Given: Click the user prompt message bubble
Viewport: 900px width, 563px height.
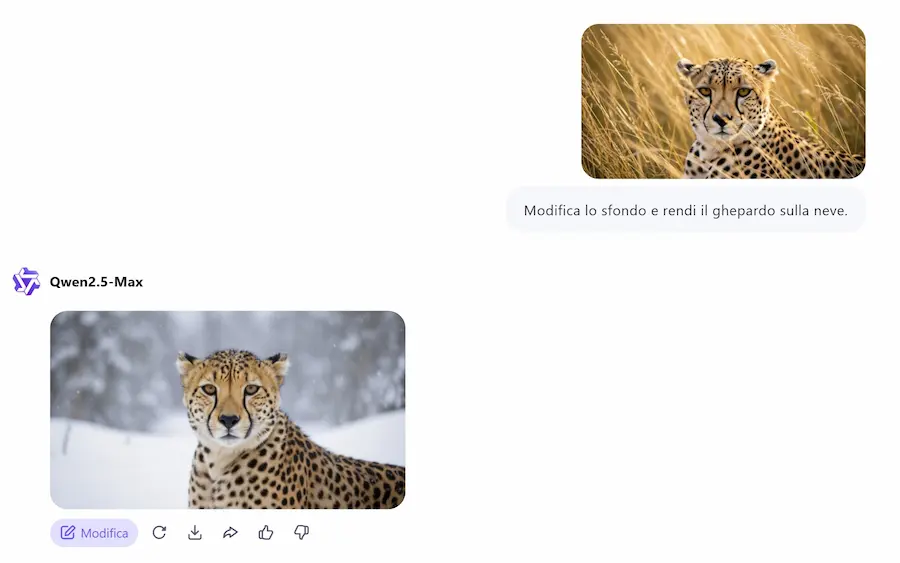Looking at the screenshot, I should (x=685, y=210).
